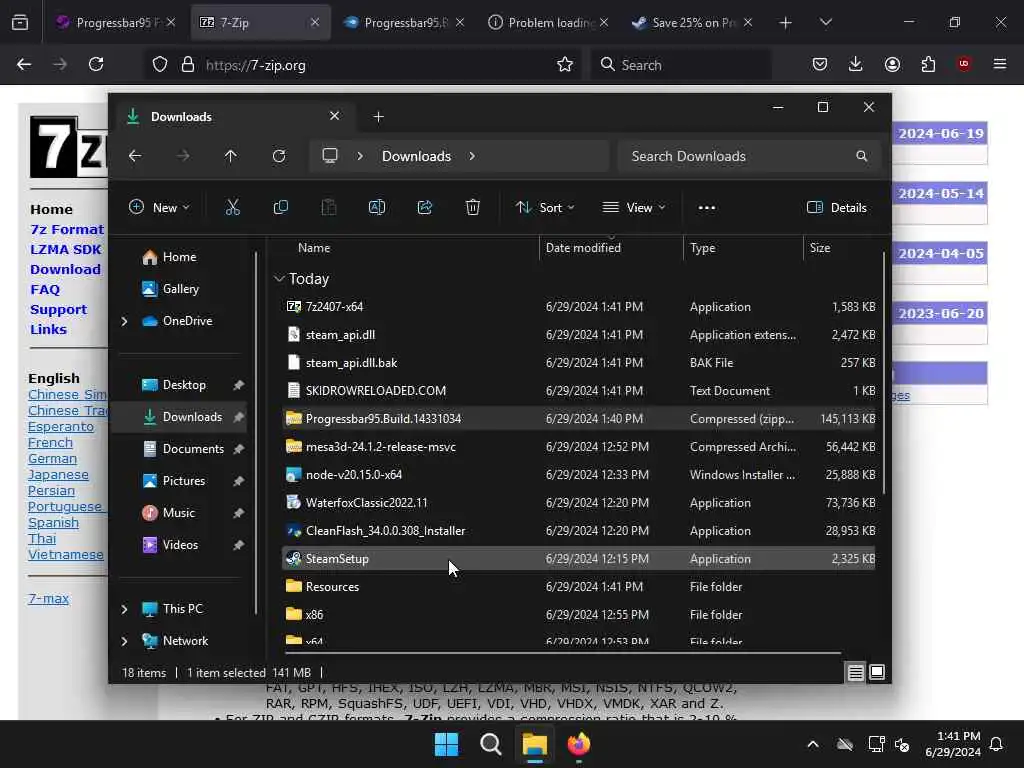Collapse the Today group chevron
Image resolution: width=1024 pixels, height=768 pixels.
point(279,279)
